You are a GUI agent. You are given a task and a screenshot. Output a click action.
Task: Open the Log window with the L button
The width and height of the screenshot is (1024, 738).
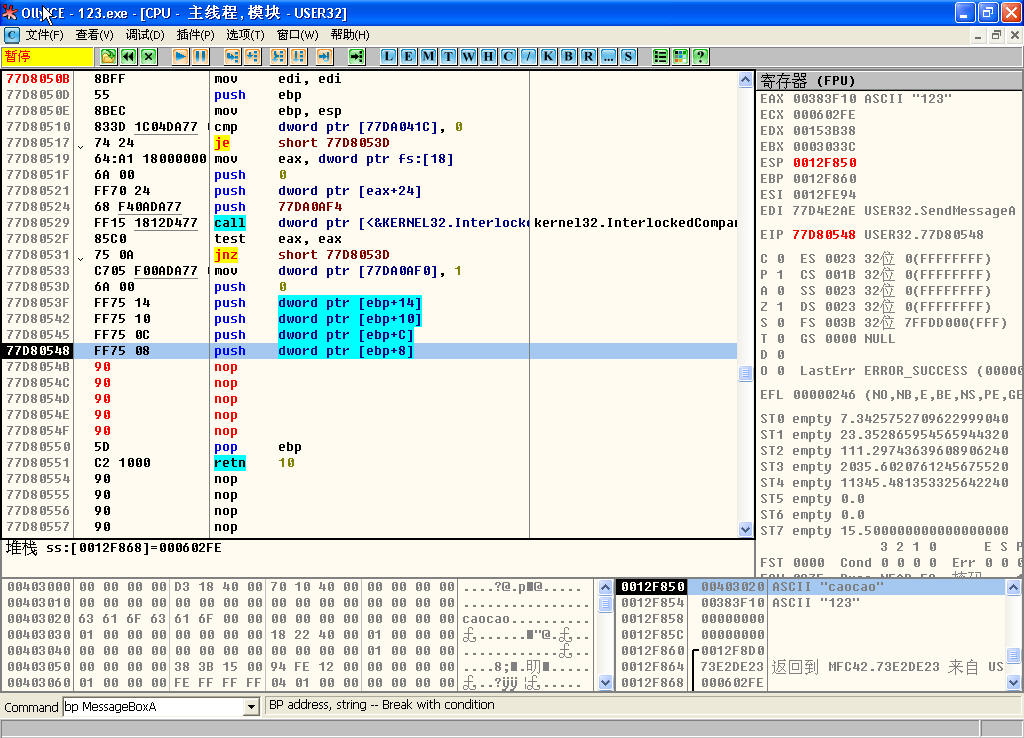point(388,56)
